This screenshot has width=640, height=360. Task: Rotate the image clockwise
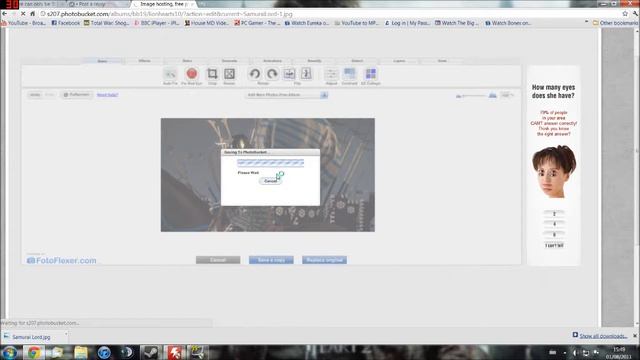[x=272, y=74]
